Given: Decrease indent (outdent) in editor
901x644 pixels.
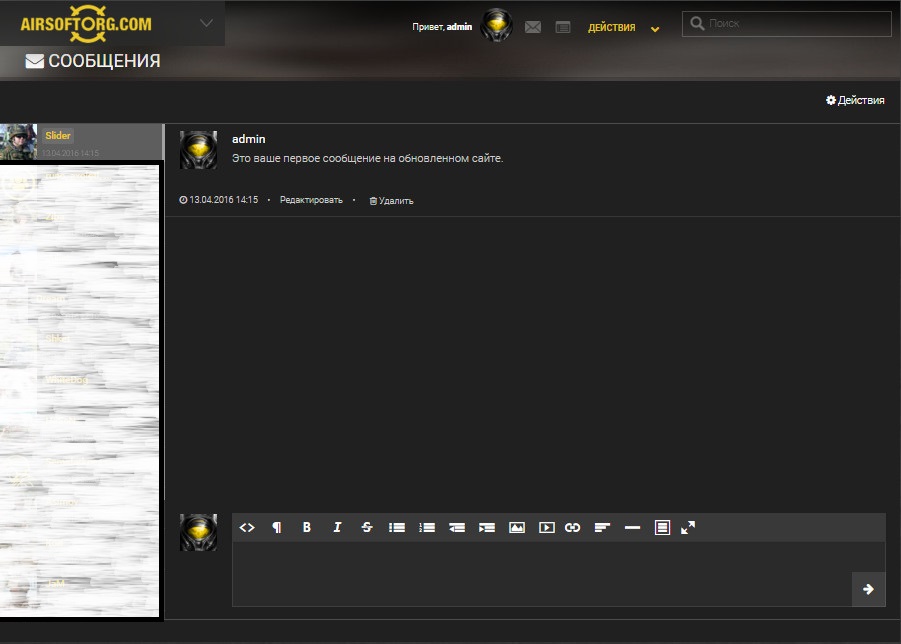Looking at the screenshot, I should (x=457, y=527).
